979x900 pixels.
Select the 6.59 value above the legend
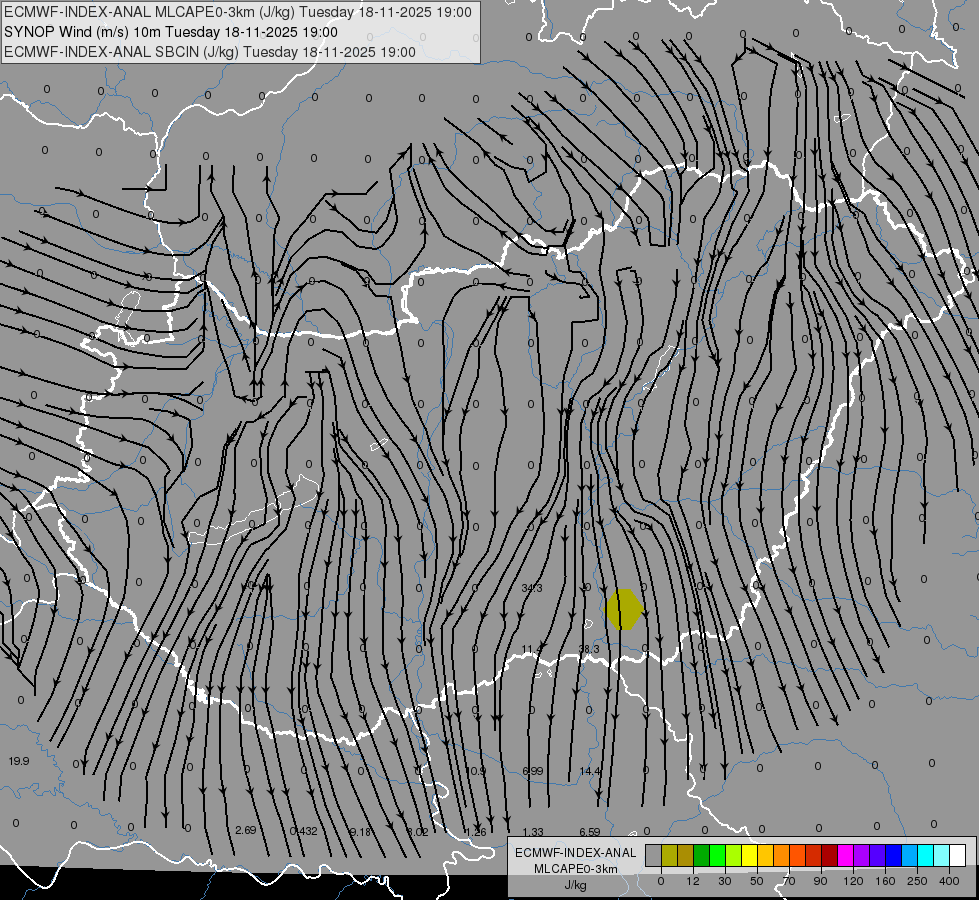590,832
